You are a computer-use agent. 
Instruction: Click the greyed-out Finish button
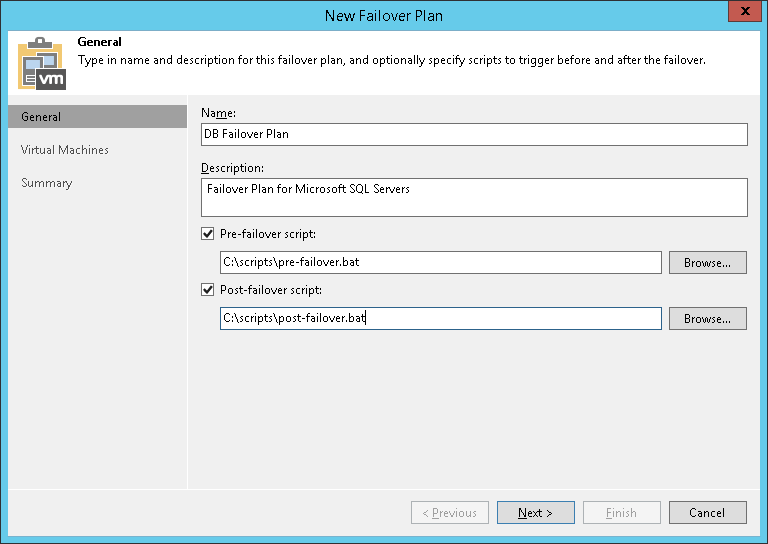[621, 513]
